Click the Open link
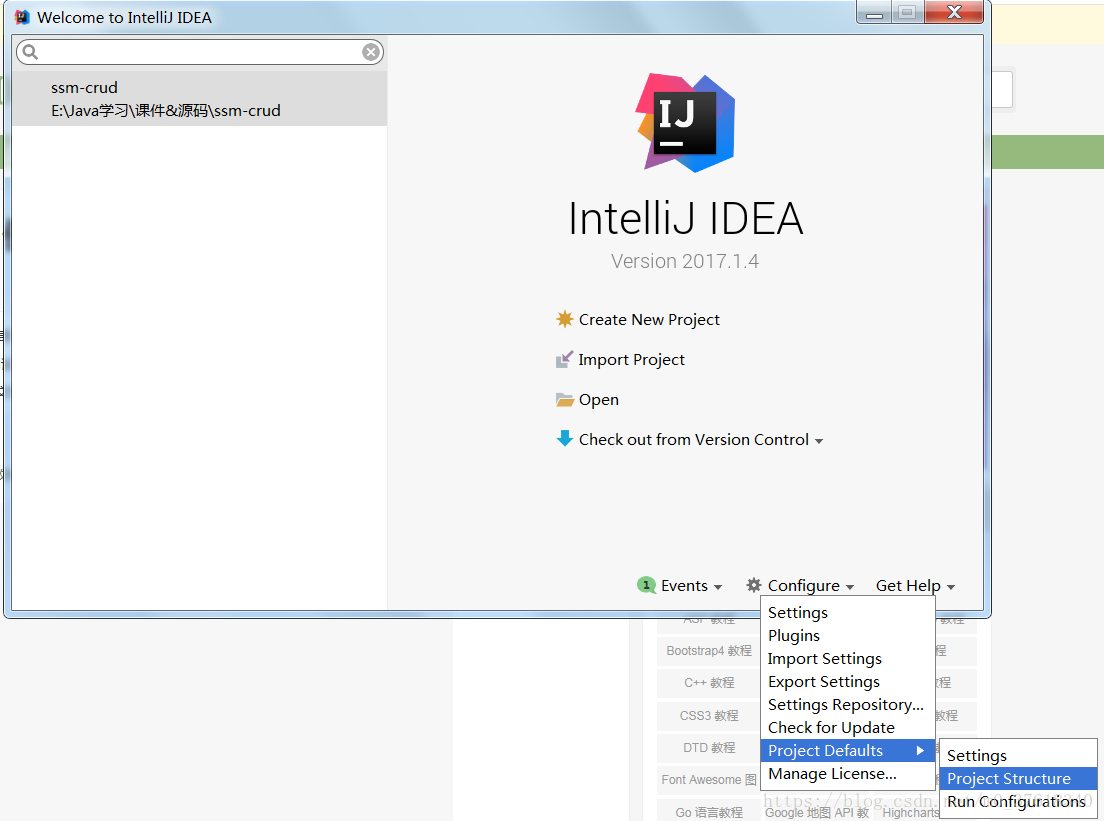The image size is (1104, 821). [598, 400]
